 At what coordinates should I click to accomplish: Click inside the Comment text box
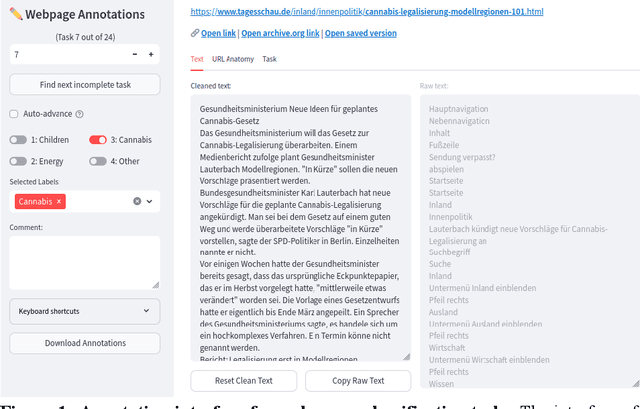point(84,261)
